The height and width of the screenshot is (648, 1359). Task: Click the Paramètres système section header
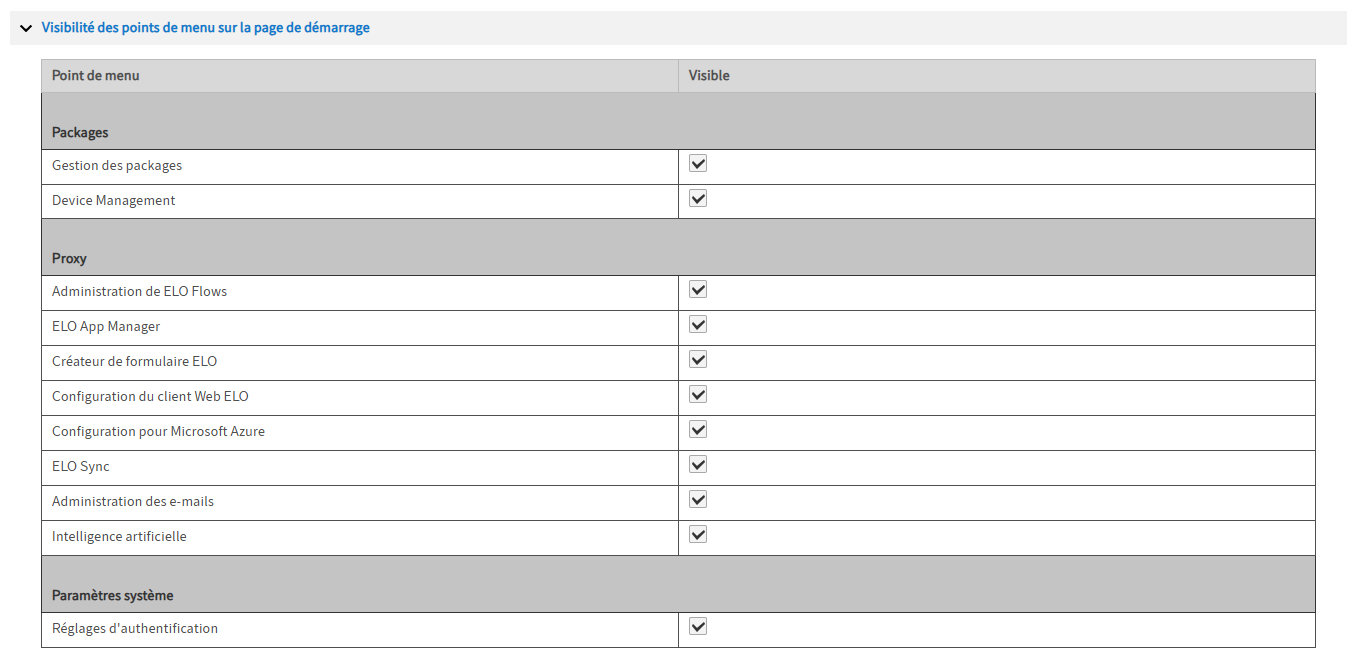click(x=112, y=594)
